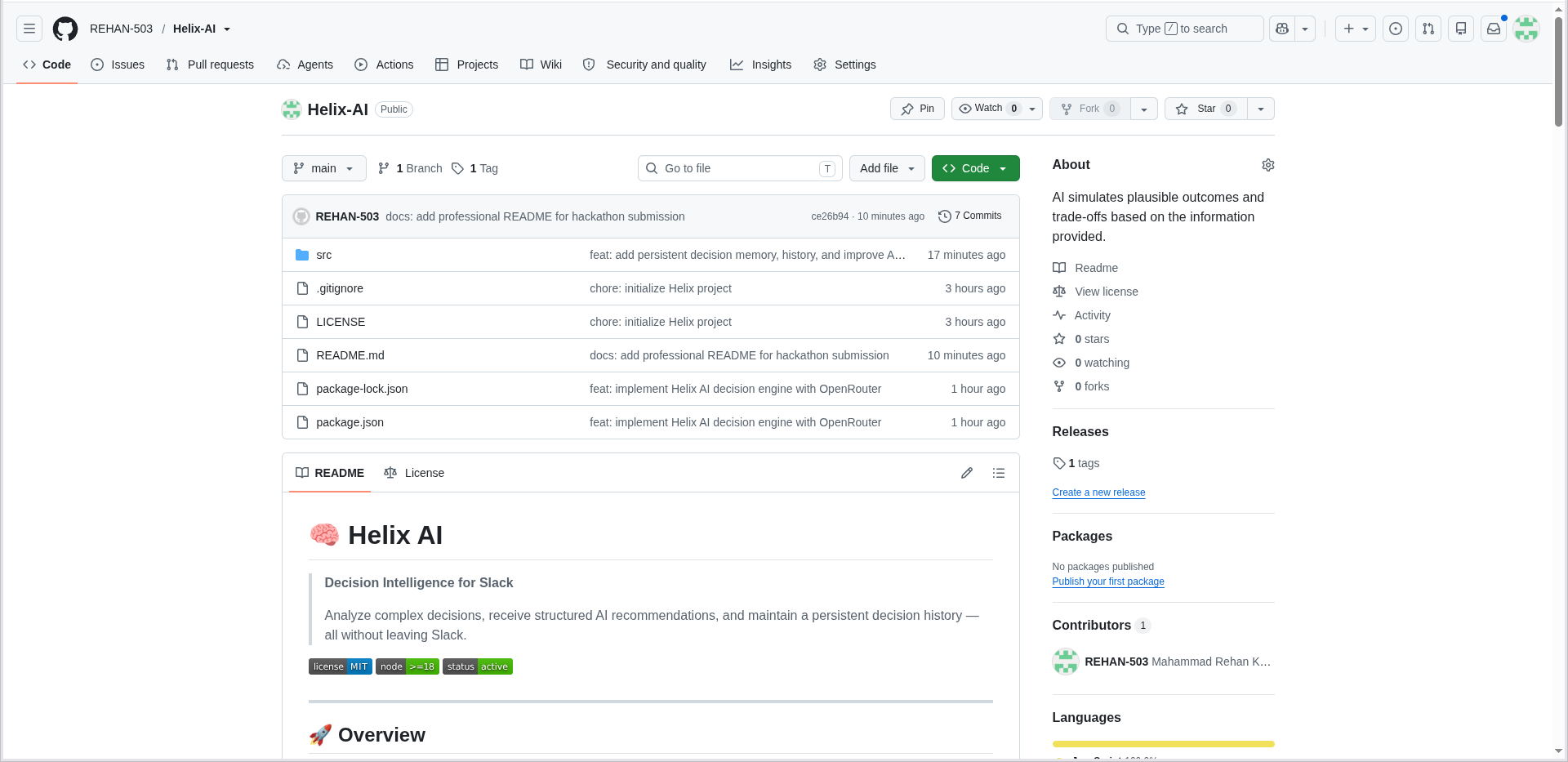This screenshot has width=1568, height=762.
Task: View the 7 Commits history
Action: 969,216
